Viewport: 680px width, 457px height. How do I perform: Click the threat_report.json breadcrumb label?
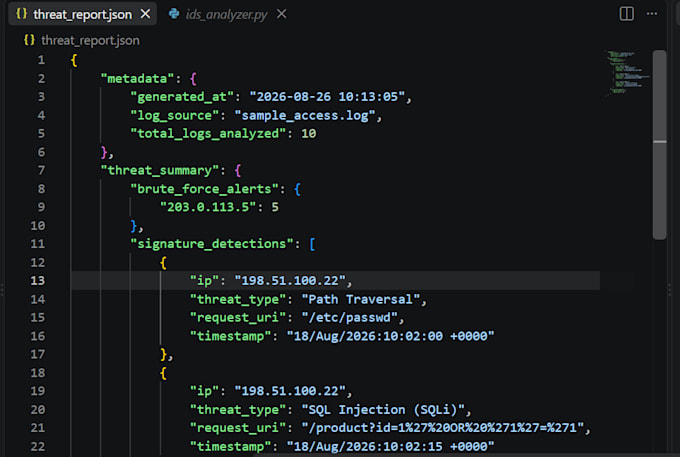pyautogui.click(x=90, y=40)
